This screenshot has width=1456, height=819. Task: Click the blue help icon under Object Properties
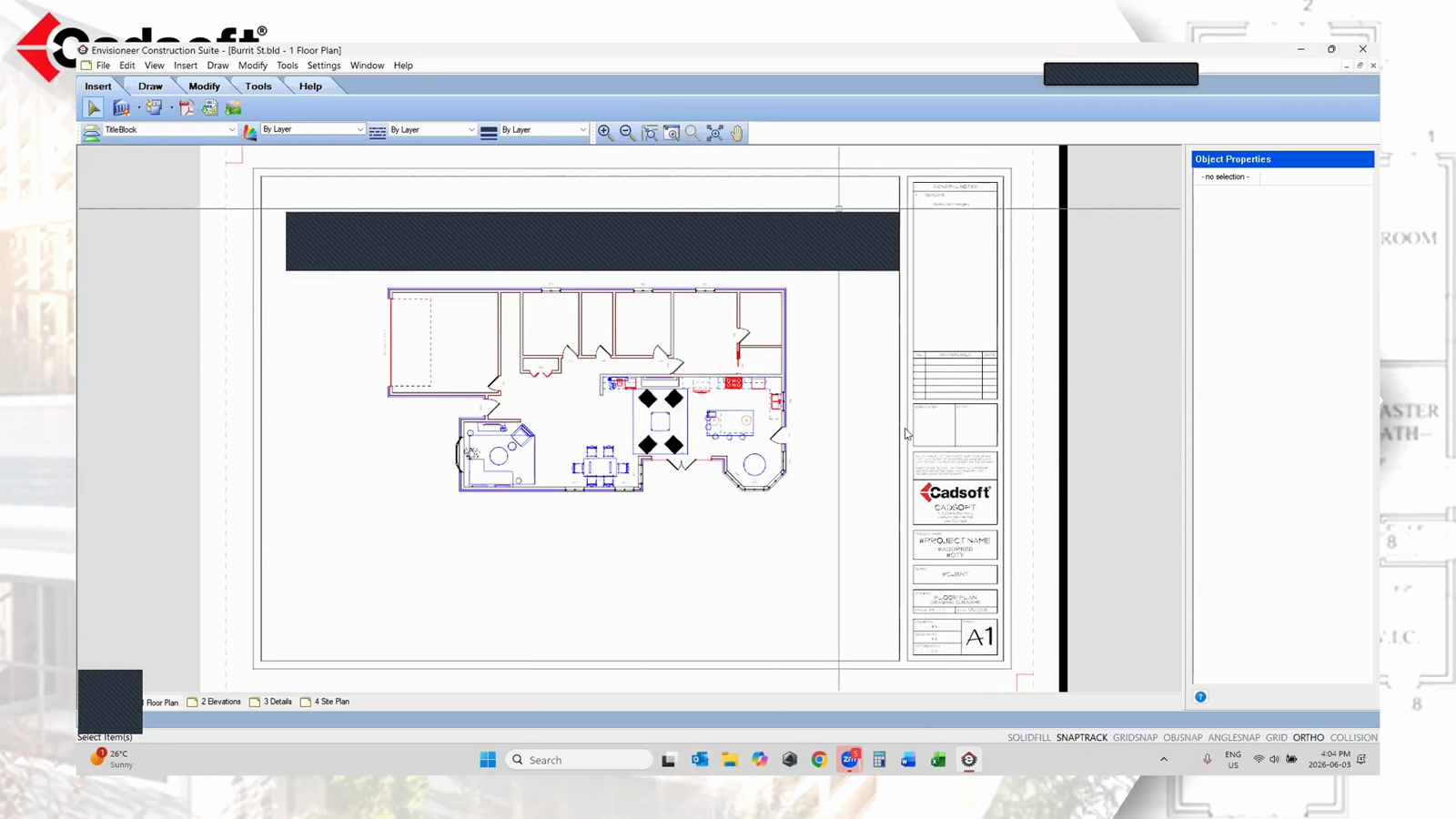pyautogui.click(x=1200, y=697)
